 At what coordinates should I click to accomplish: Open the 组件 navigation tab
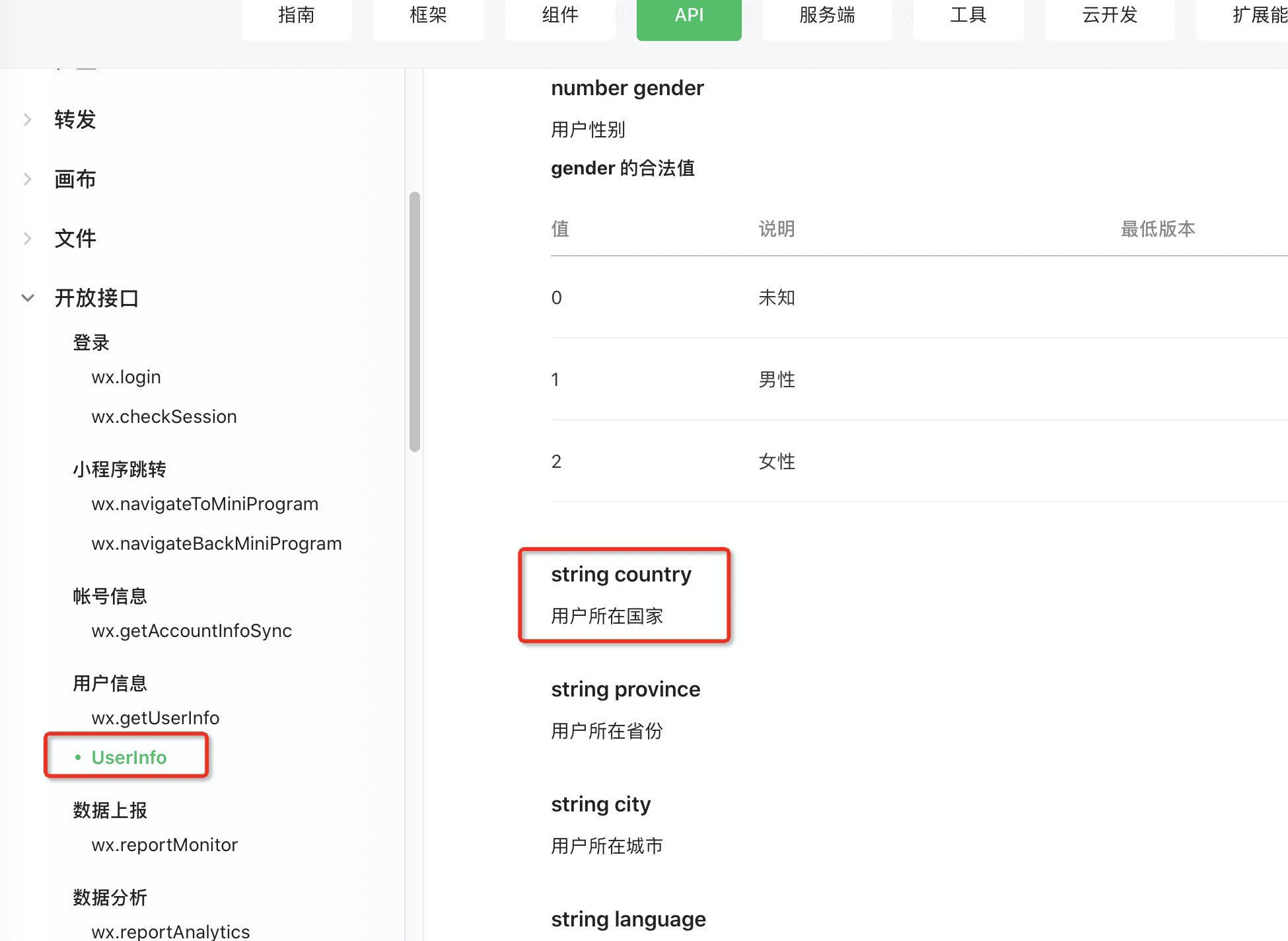(560, 16)
